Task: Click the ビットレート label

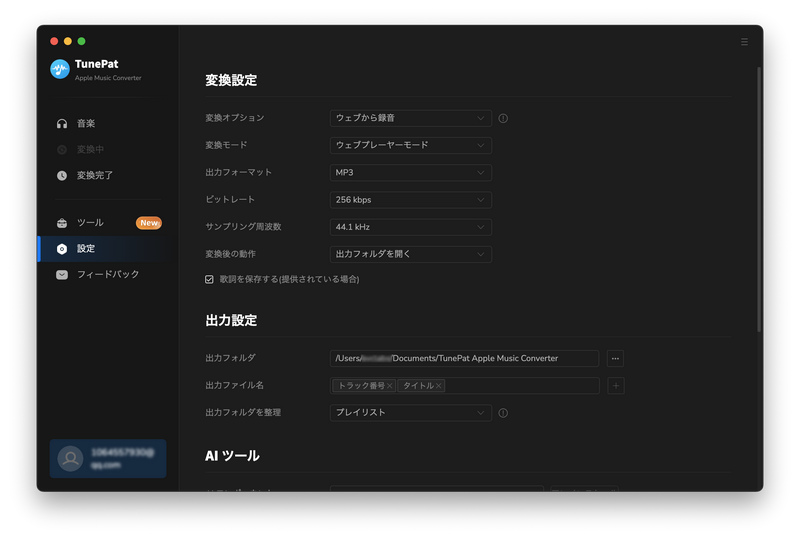Action: 230,200
